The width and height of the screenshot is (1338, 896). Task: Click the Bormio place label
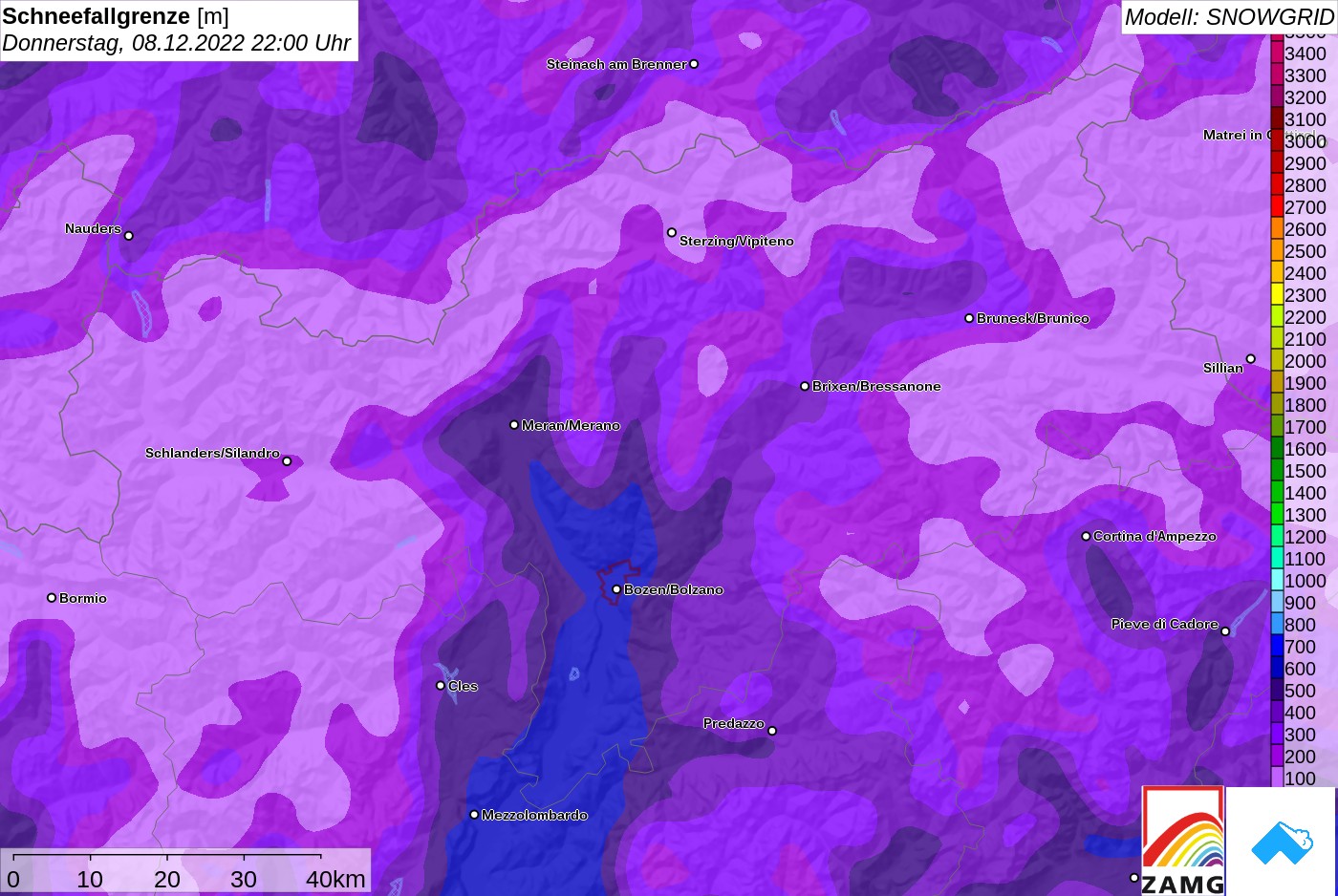(83, 598)
